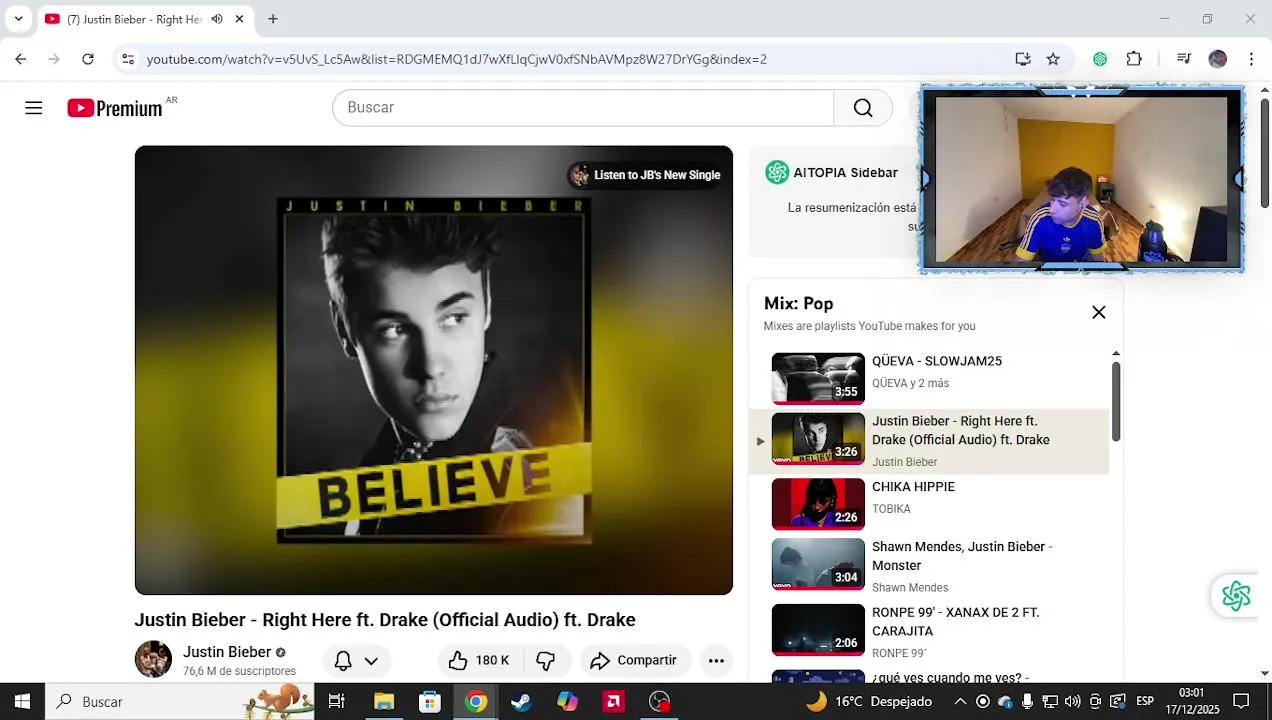This screenshot has height=720, width=1272.
Task: Expand notification options chevron beside bell
Action: pyautogui.click(x=371, y=660)
